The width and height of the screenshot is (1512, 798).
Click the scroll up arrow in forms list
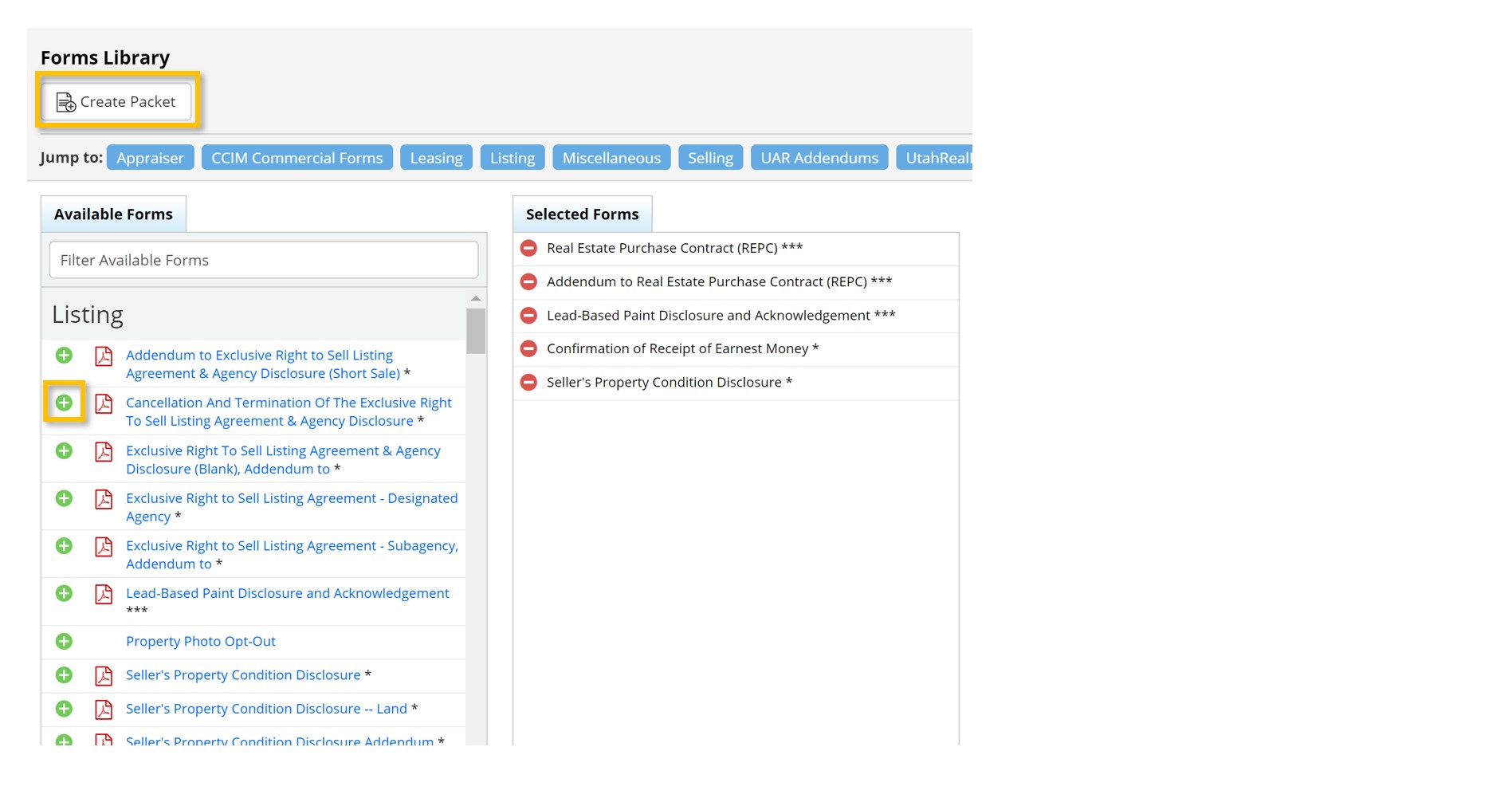[476, 298]
